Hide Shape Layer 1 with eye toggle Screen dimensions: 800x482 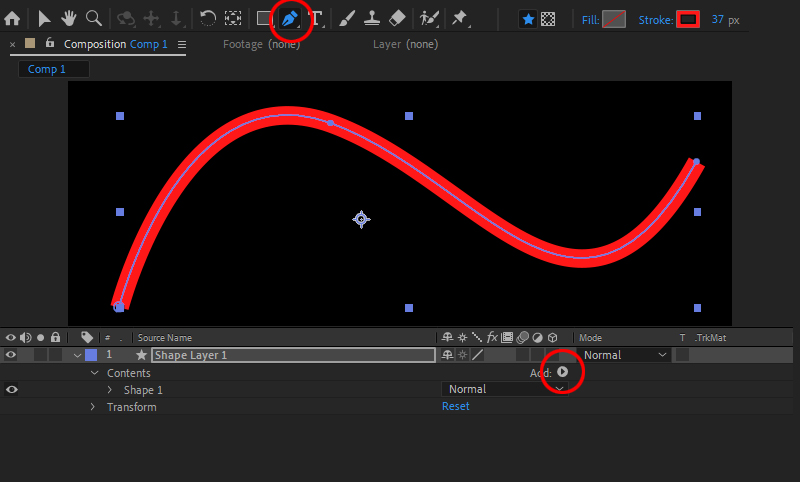11,355
